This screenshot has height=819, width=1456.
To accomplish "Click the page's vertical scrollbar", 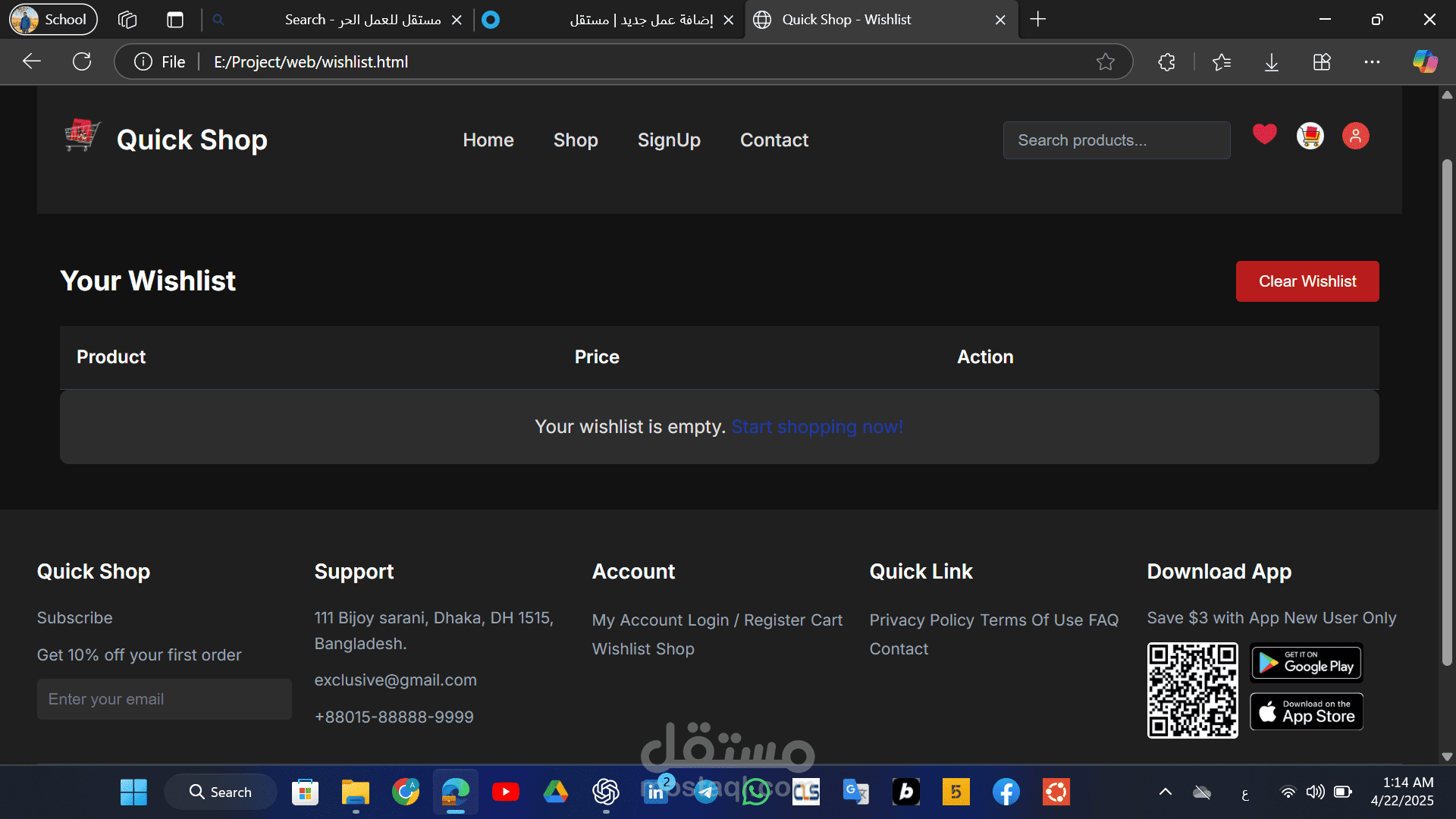I will 1447,413.
